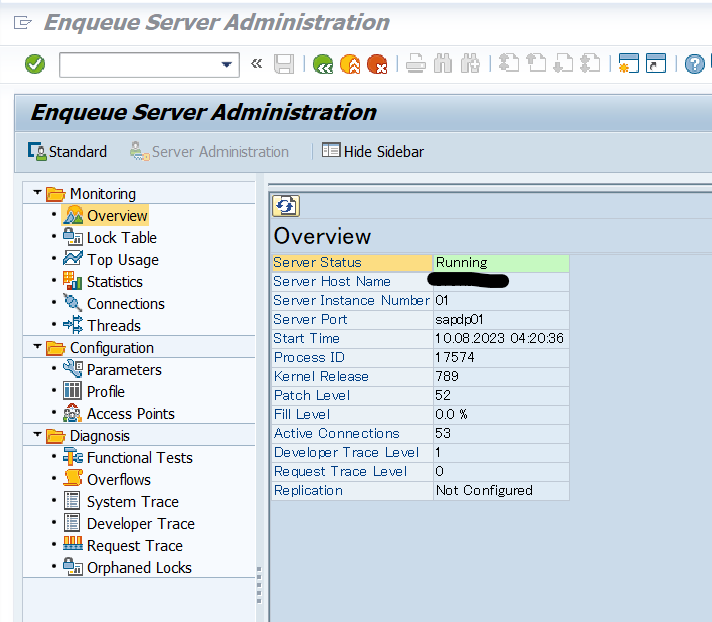This screenshot has height=622, width=712.
Task: Select Statistics in the sidebar tree
Action: pos(114,282)
